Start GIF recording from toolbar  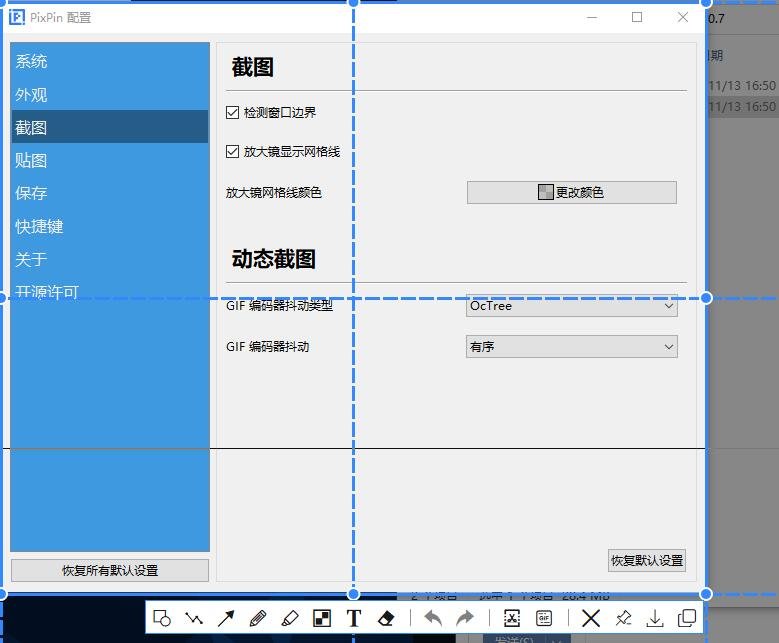click(544, 618)
